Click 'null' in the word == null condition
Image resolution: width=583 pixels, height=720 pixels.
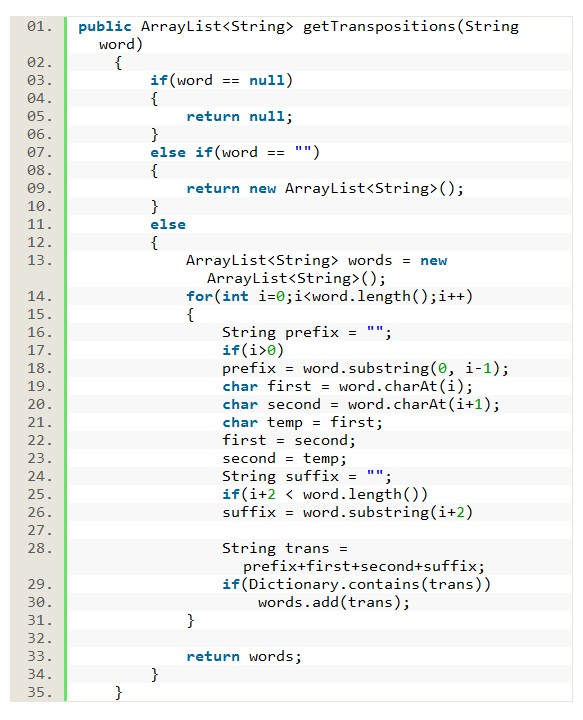[267, 80]
